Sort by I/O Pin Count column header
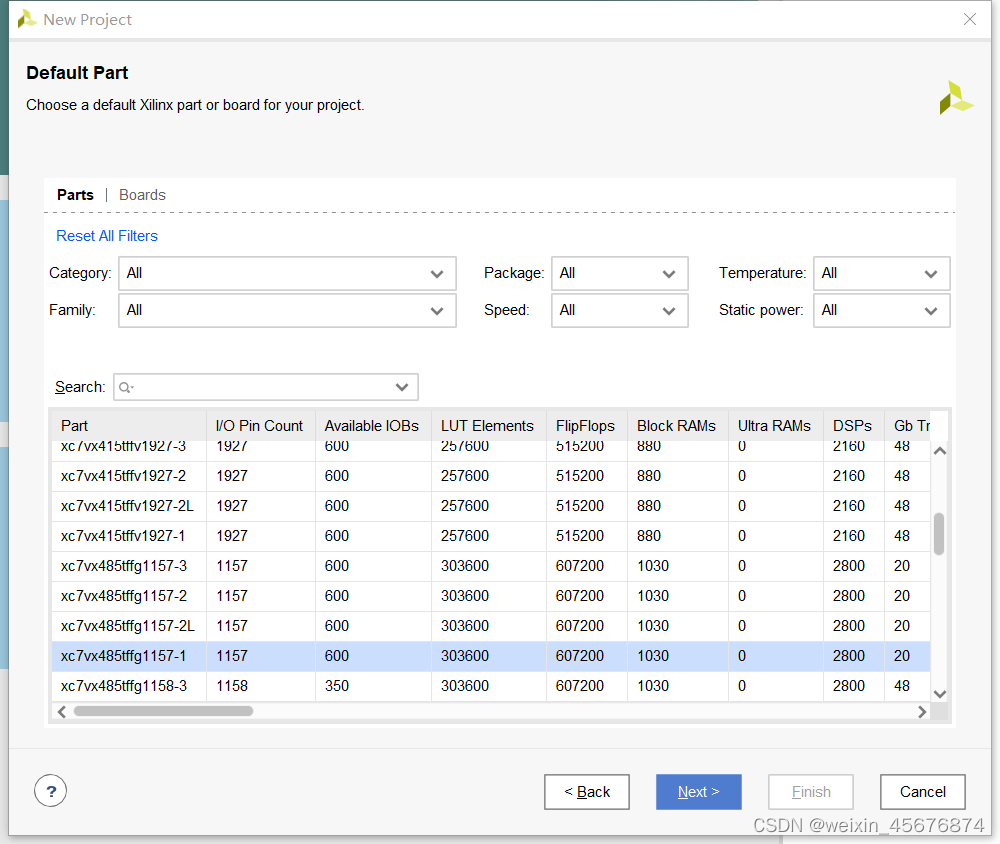The height and width of the screenshot is (844, 1000). (261, 426)
